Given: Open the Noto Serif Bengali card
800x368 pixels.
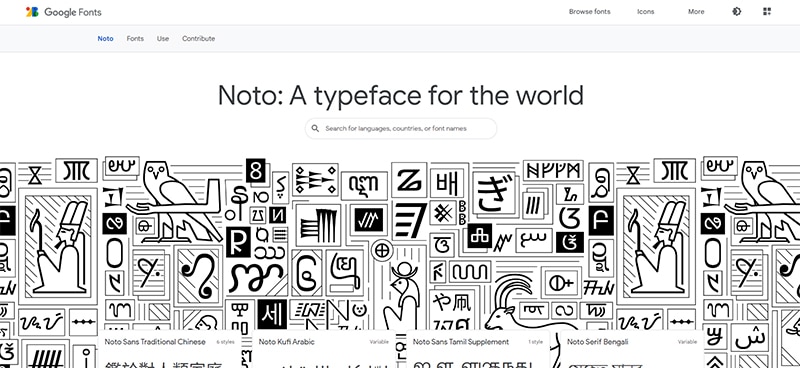Looking at the screenshot, I should tap(632, 349).
